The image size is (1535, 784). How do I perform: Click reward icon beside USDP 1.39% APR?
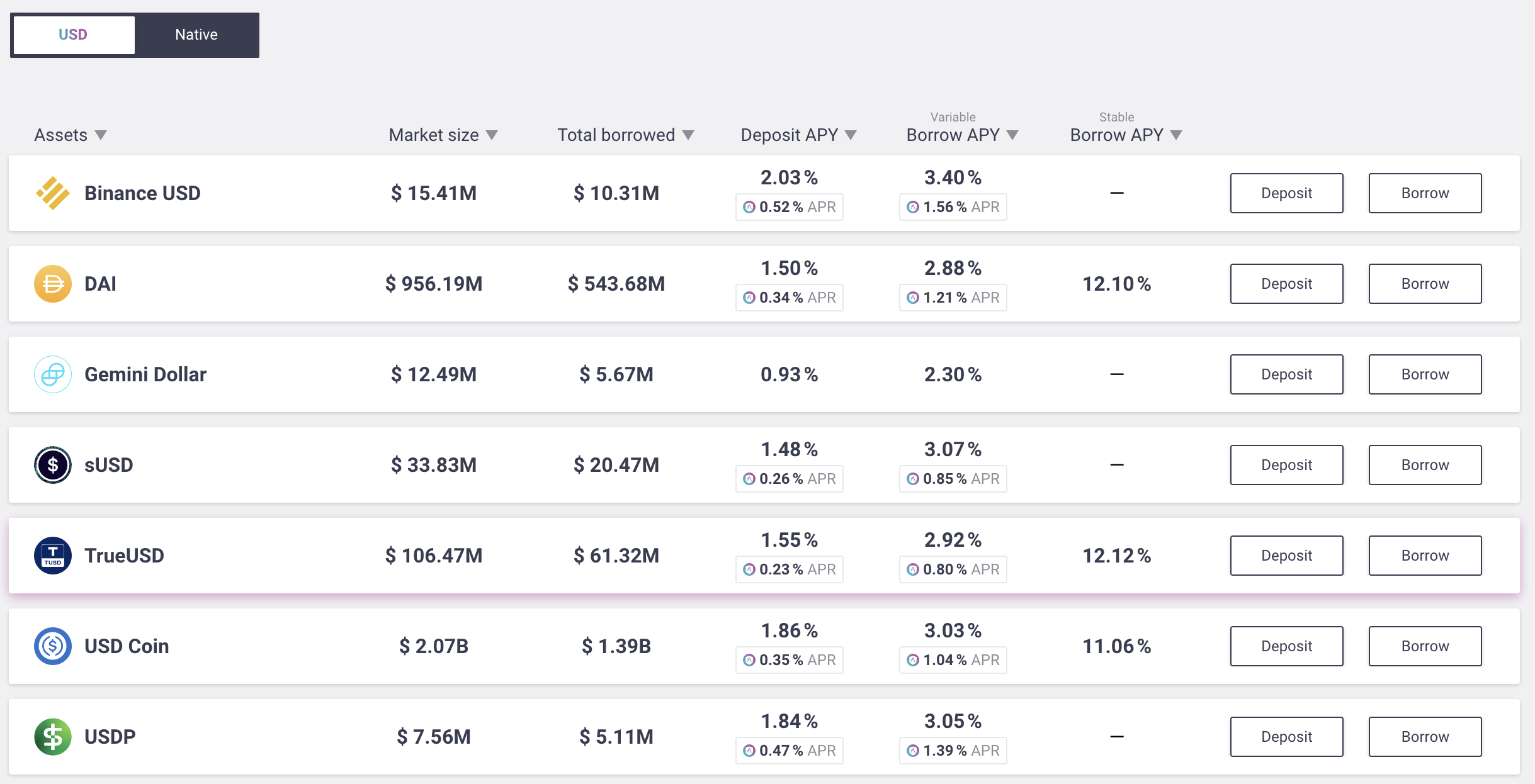tap(913, 751)
